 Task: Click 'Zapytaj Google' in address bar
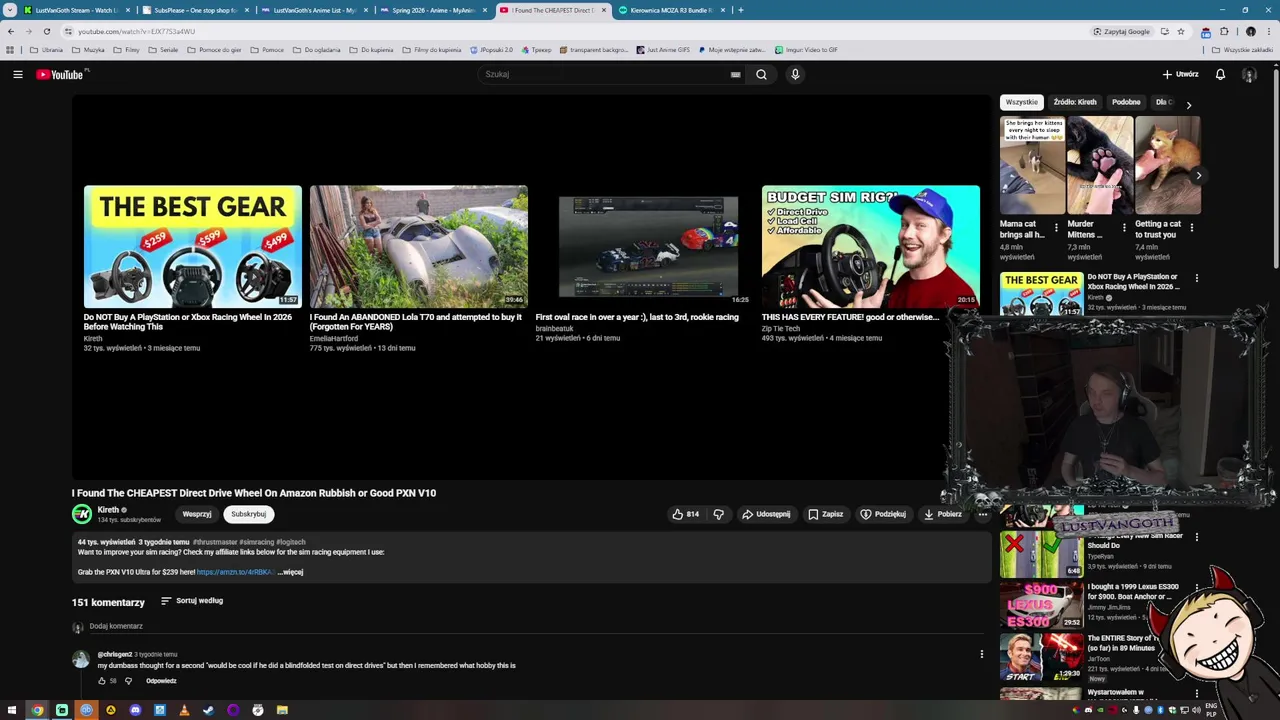tap(1122, 31)
